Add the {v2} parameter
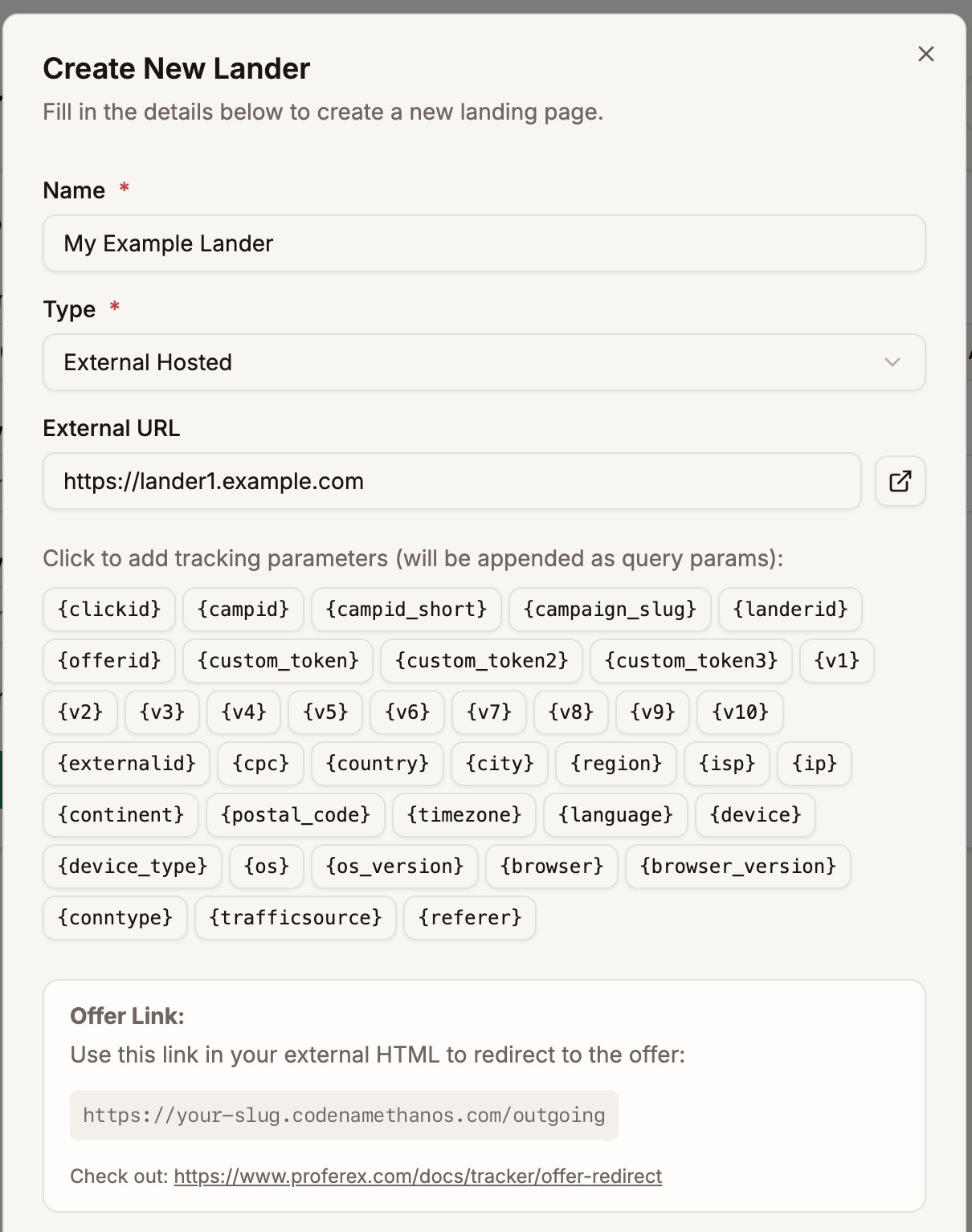 click(x=80, y=712)
